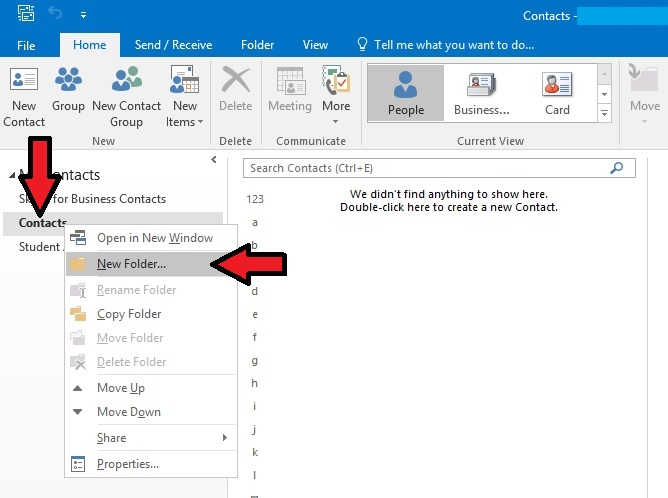The width and height of the screenshot is (668, 498).
Task: Click the Undo icon in title bar
Action: (57, 15)
